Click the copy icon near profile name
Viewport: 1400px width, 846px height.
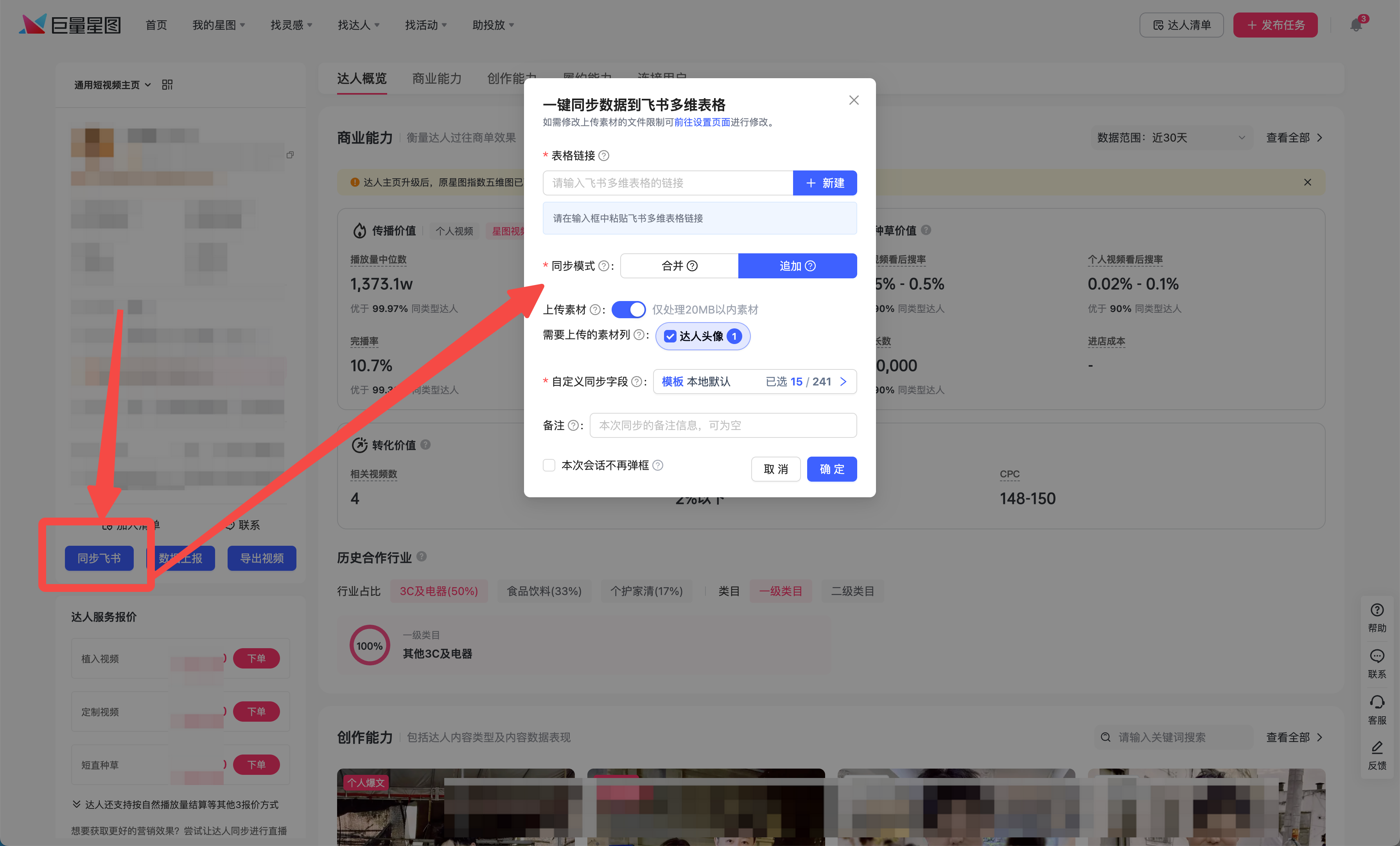pyautogui.click(x=290, y=154)
